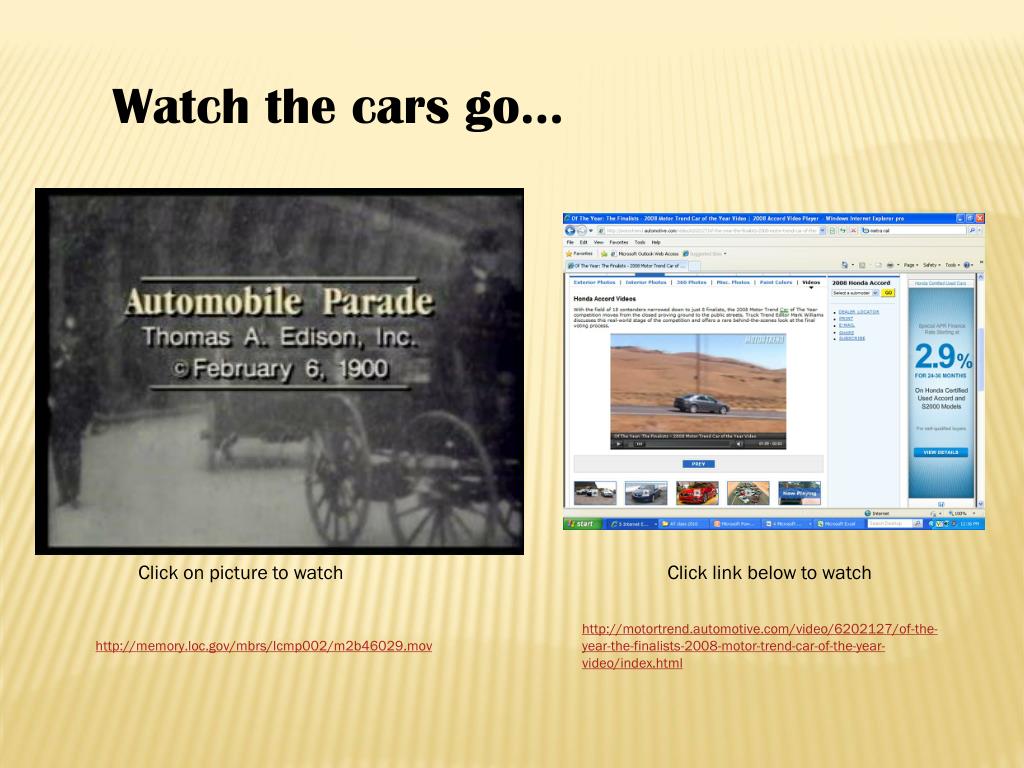Open the motortrend.automotive.com video link
This screenshot has width=1024, height=768.
click(760, 646)
